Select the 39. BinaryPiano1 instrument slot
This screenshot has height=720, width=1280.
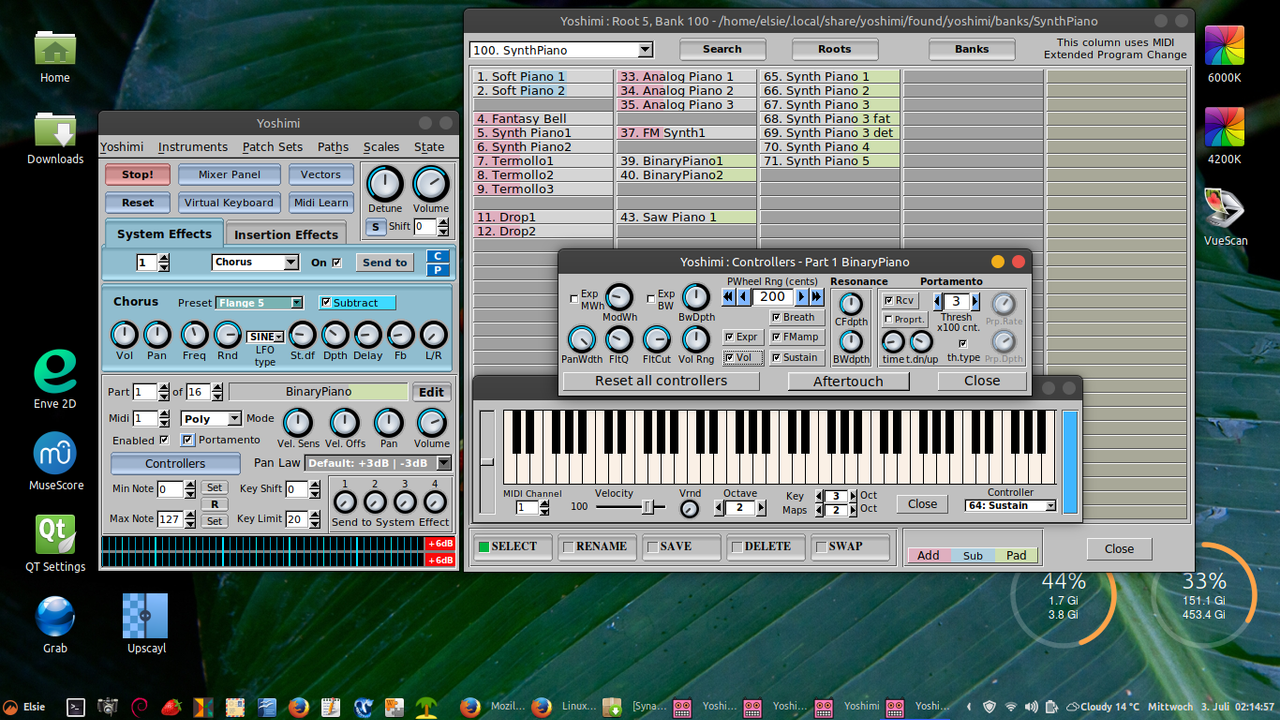(x=686, y=161)
